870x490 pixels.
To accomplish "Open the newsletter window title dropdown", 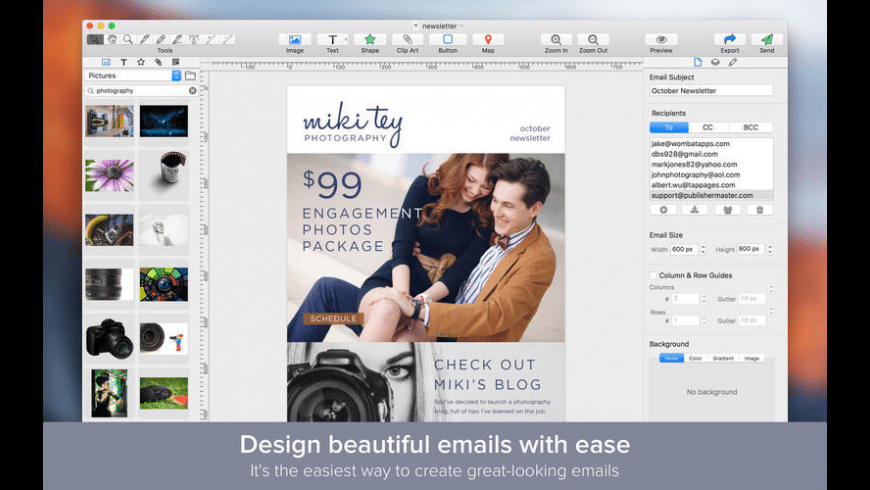I will pyautogui.click(x=462, y=26).
